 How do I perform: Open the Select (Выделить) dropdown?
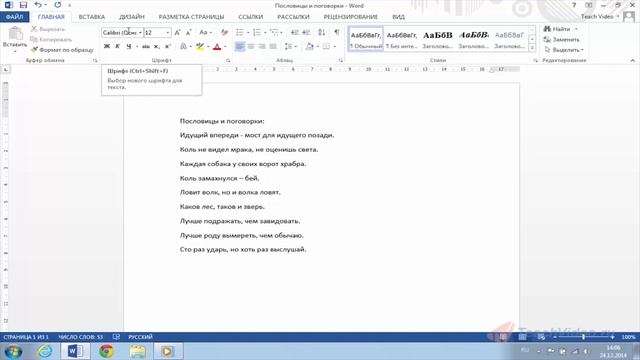(564, 50)
